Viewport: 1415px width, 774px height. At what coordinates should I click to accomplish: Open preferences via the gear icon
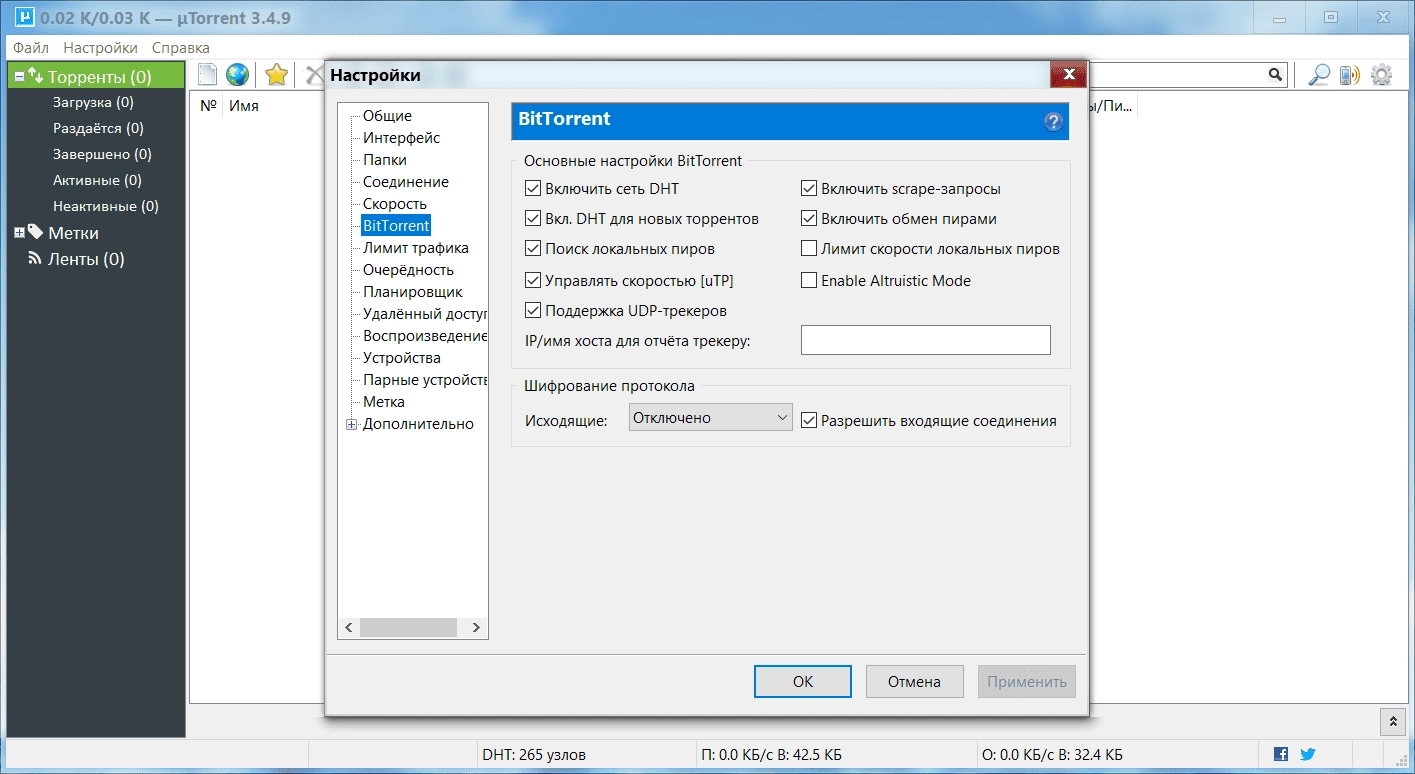click(1381, 74)
